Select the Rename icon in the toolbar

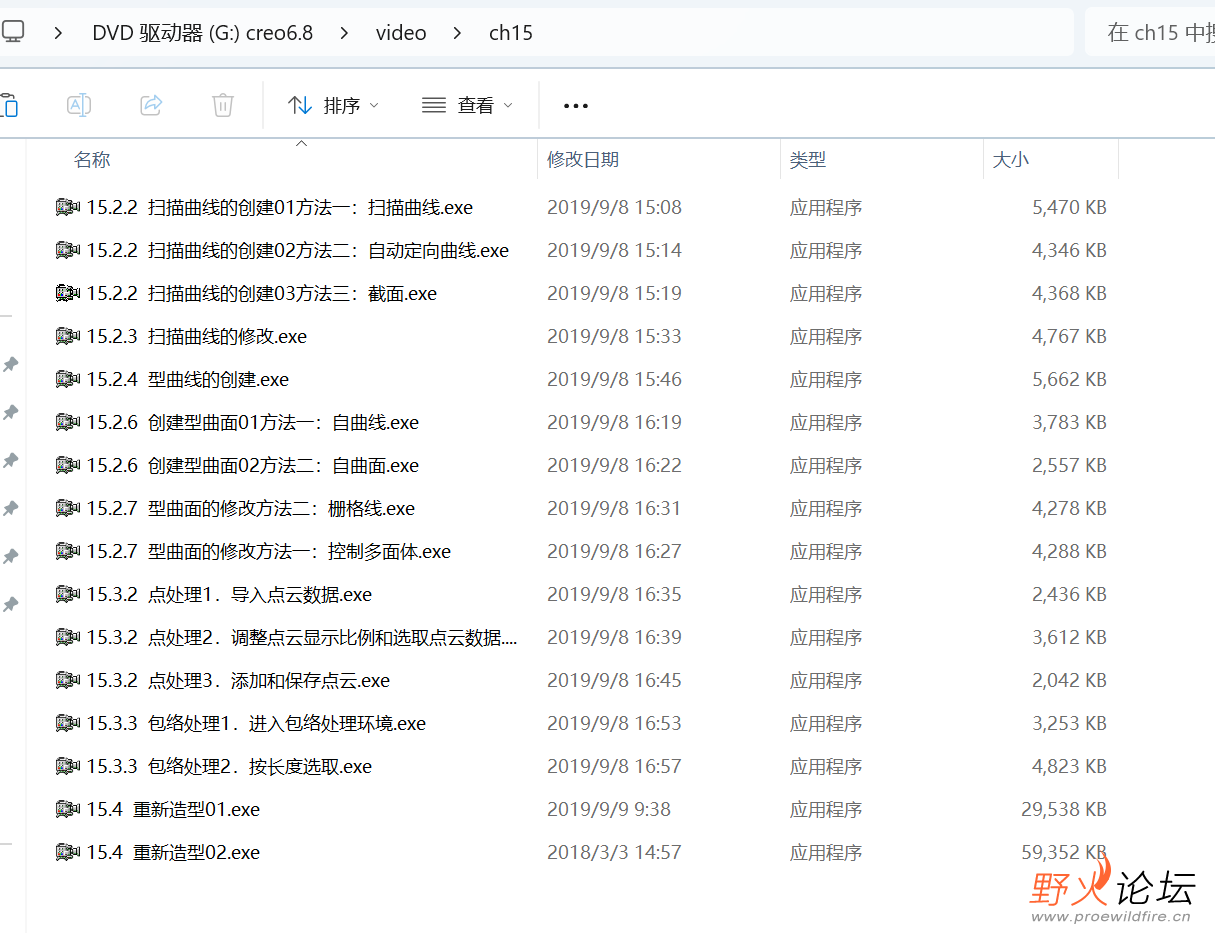pyautogui.click(x=79, y=105)
